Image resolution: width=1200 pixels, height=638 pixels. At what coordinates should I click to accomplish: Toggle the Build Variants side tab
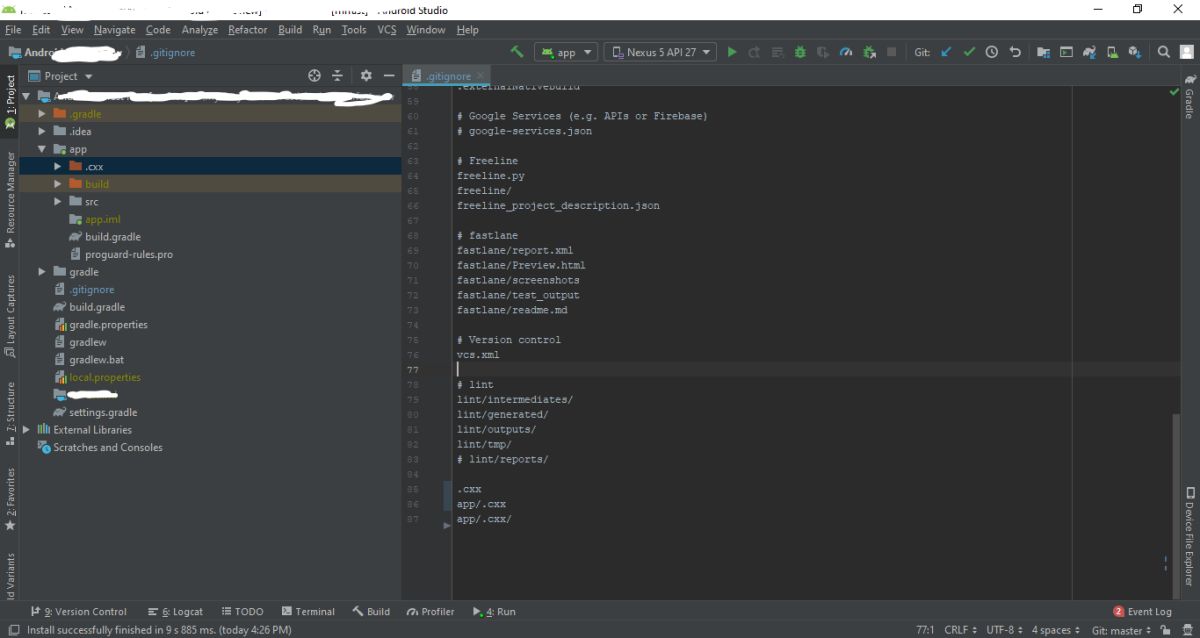coord(10,575)
